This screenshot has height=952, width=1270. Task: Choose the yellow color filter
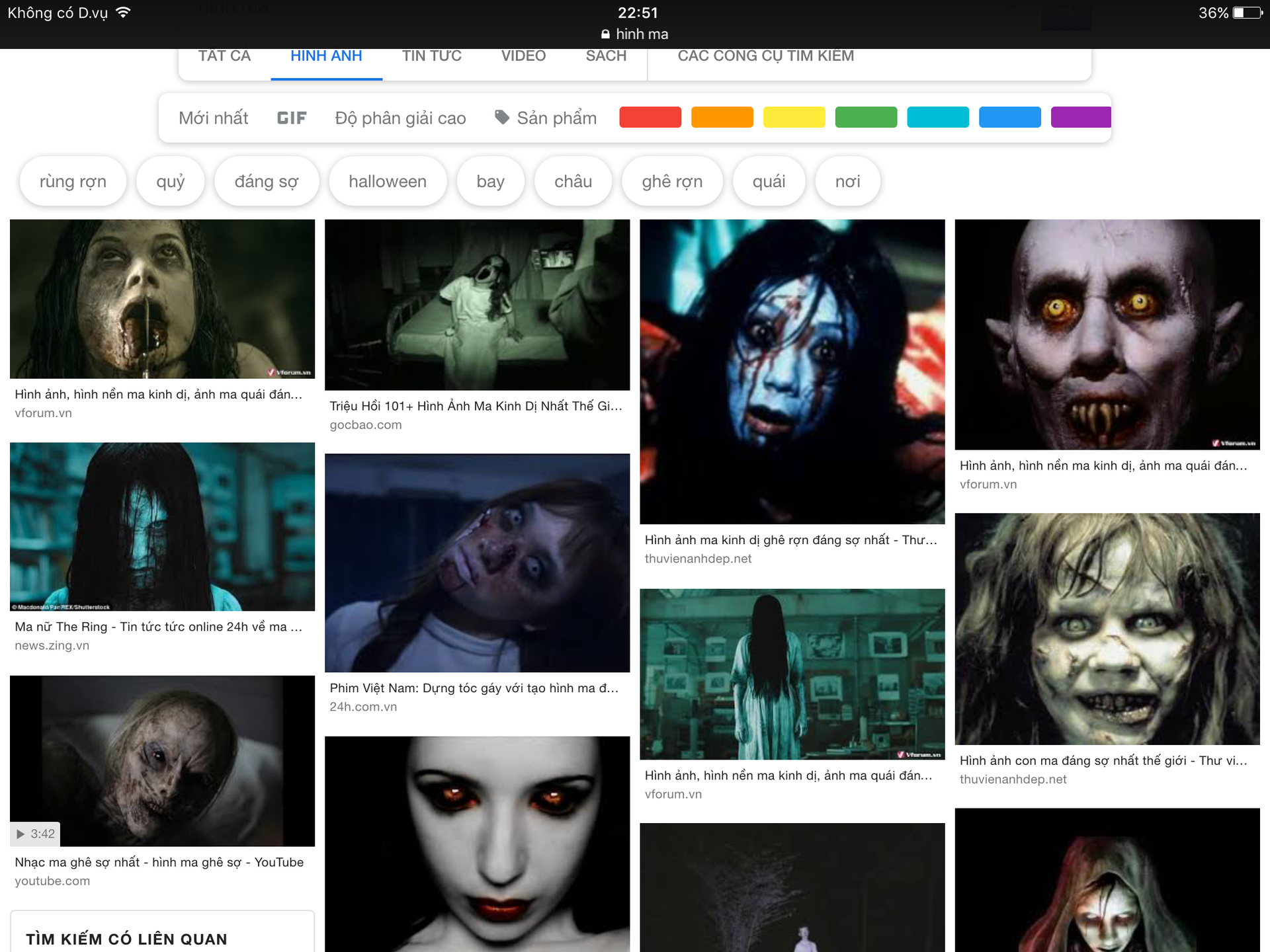tap(794, 117)
